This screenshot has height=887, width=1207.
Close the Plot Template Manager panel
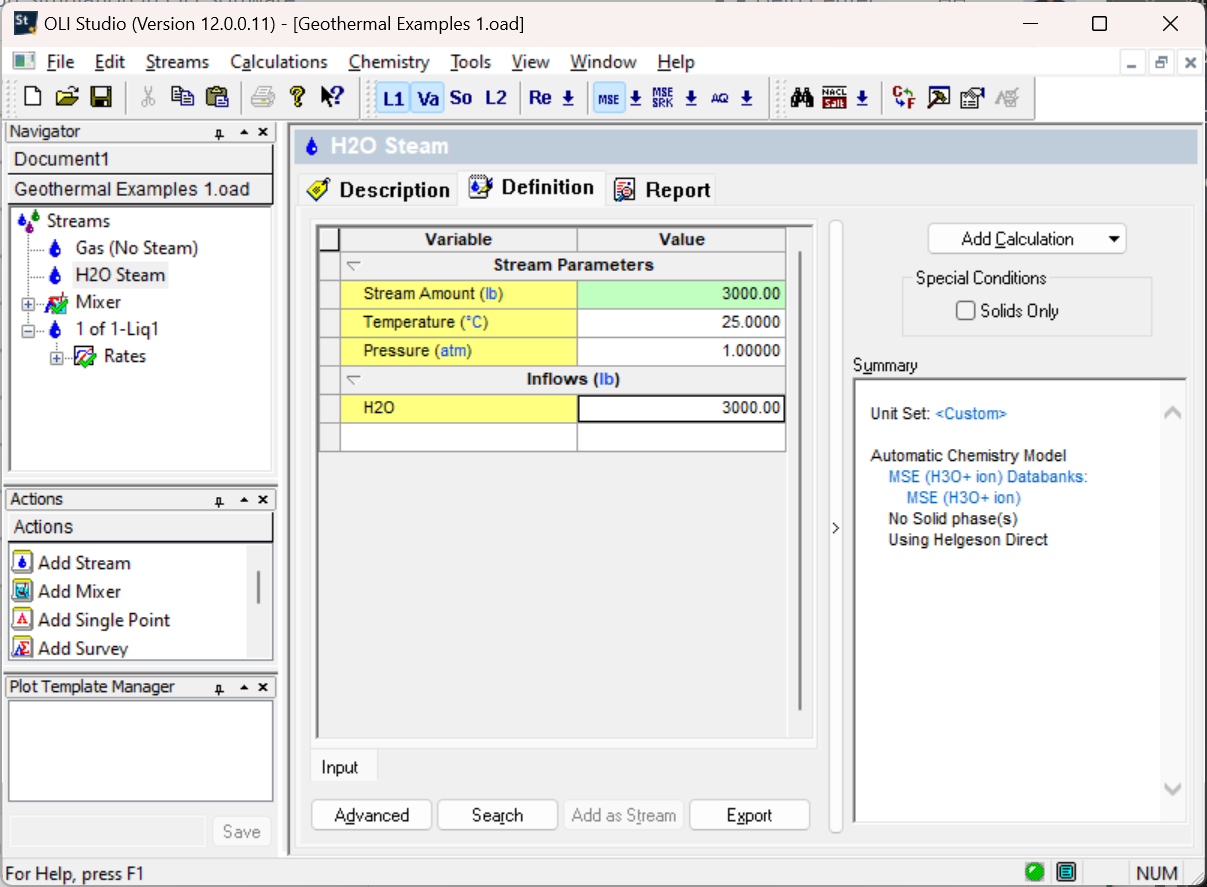click(263, 688)
